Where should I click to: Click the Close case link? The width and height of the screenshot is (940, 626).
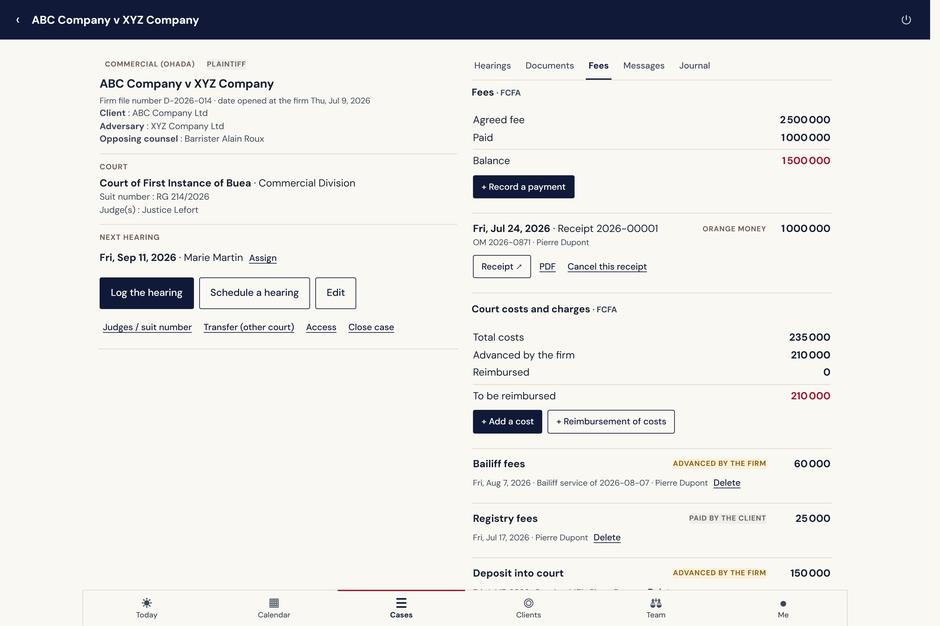pos(371,327)
